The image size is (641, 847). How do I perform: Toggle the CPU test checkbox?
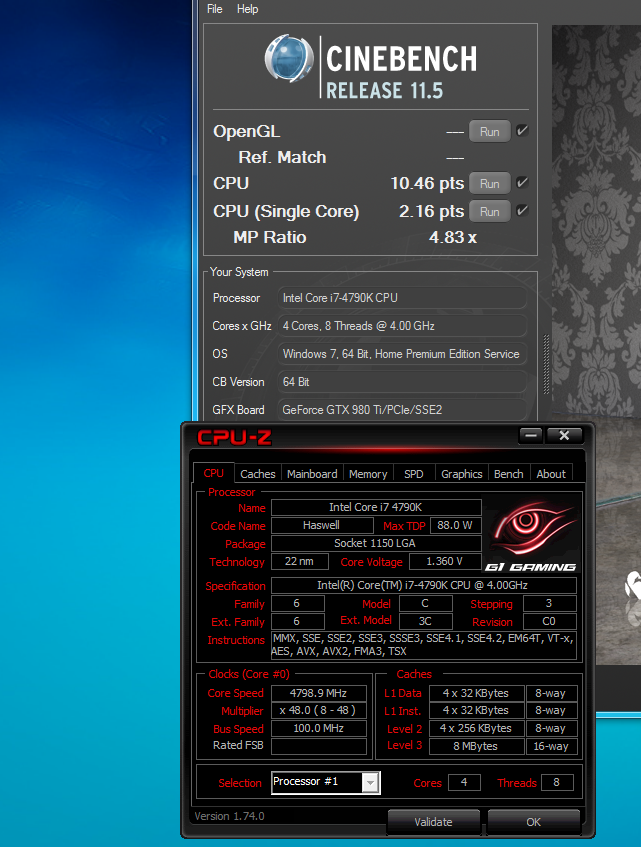pyautogui.click(x=522, y=183)
